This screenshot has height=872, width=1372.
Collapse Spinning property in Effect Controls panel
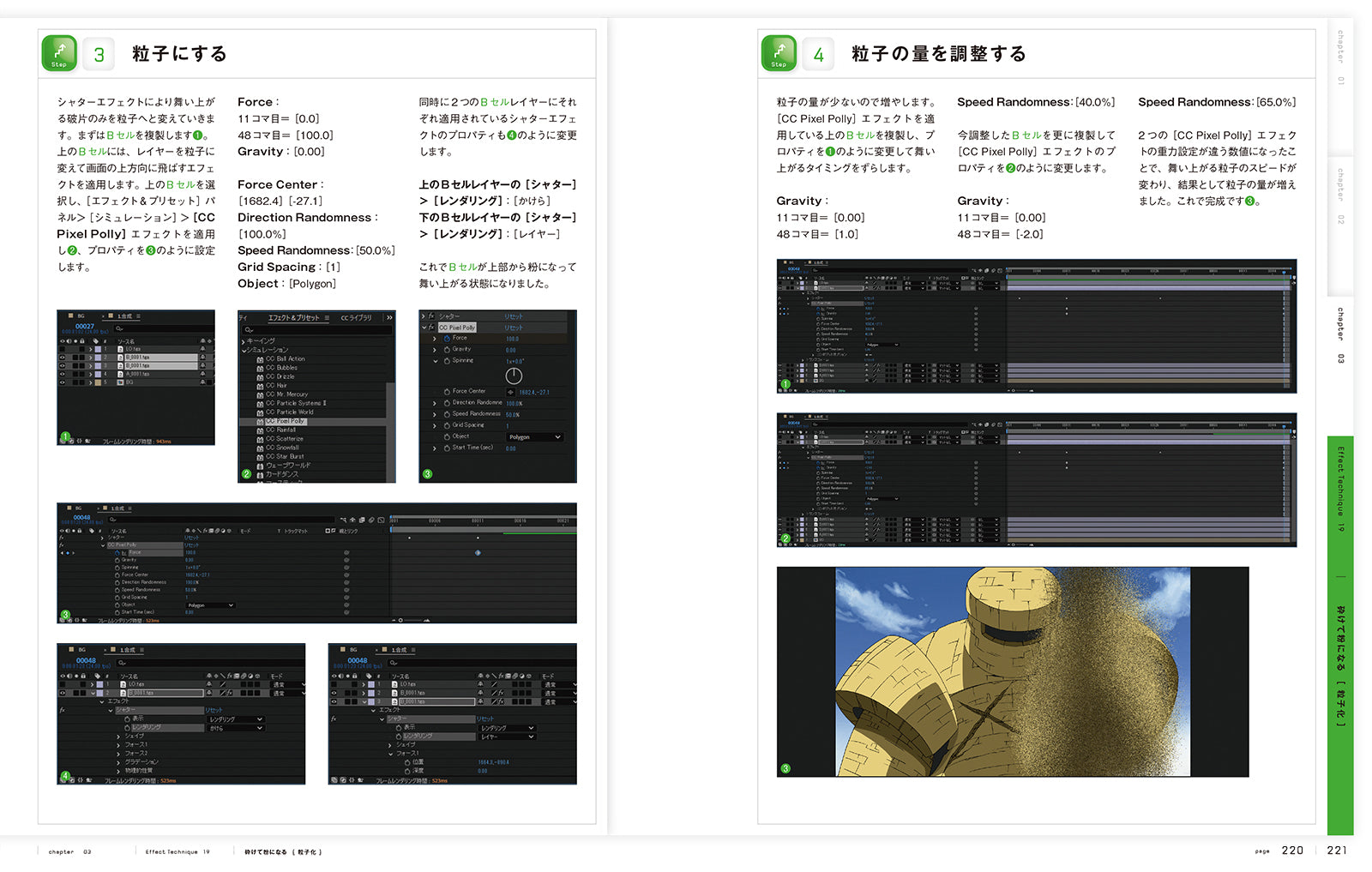(436, 361)
